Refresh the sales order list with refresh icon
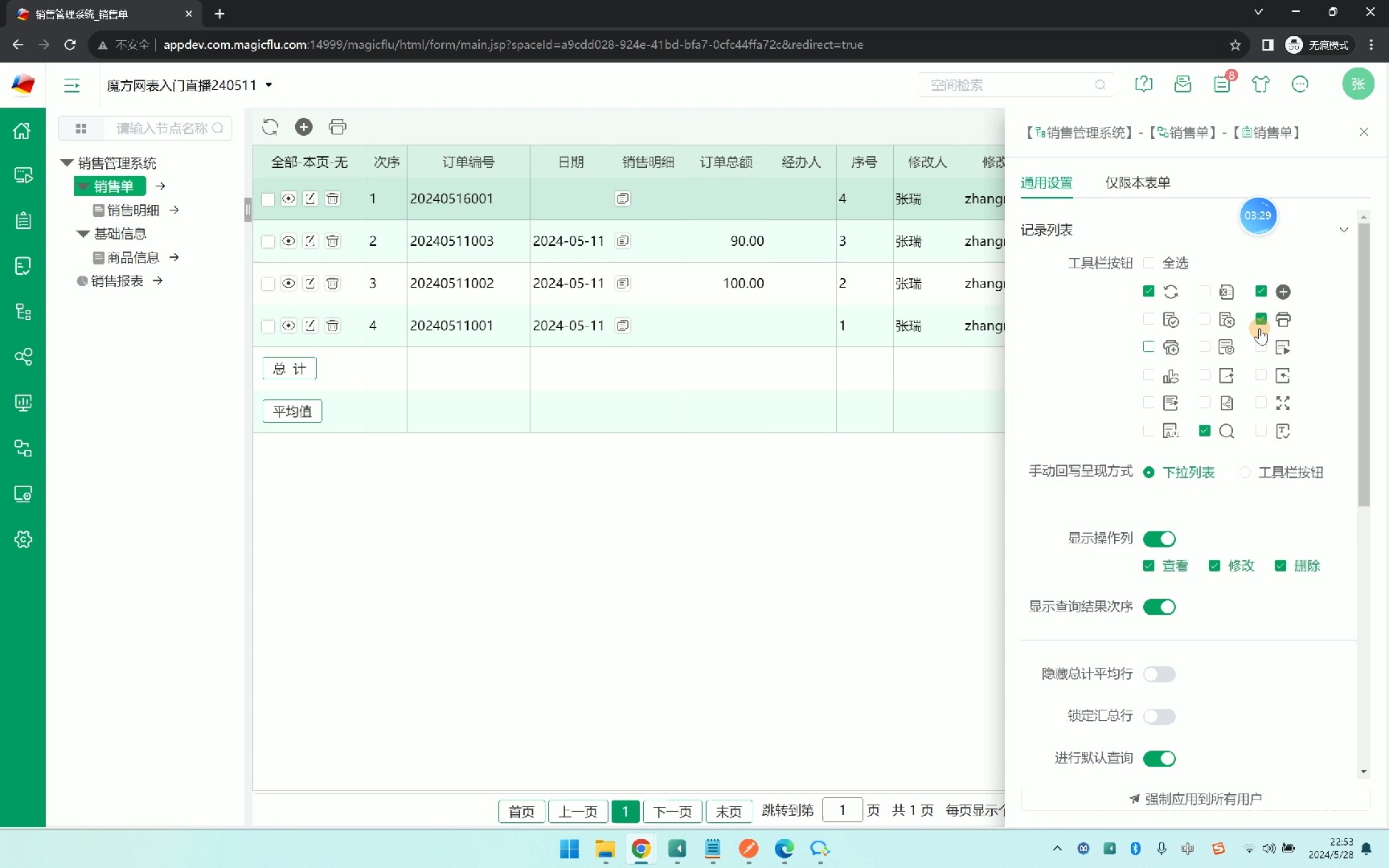 coord(270,127)
